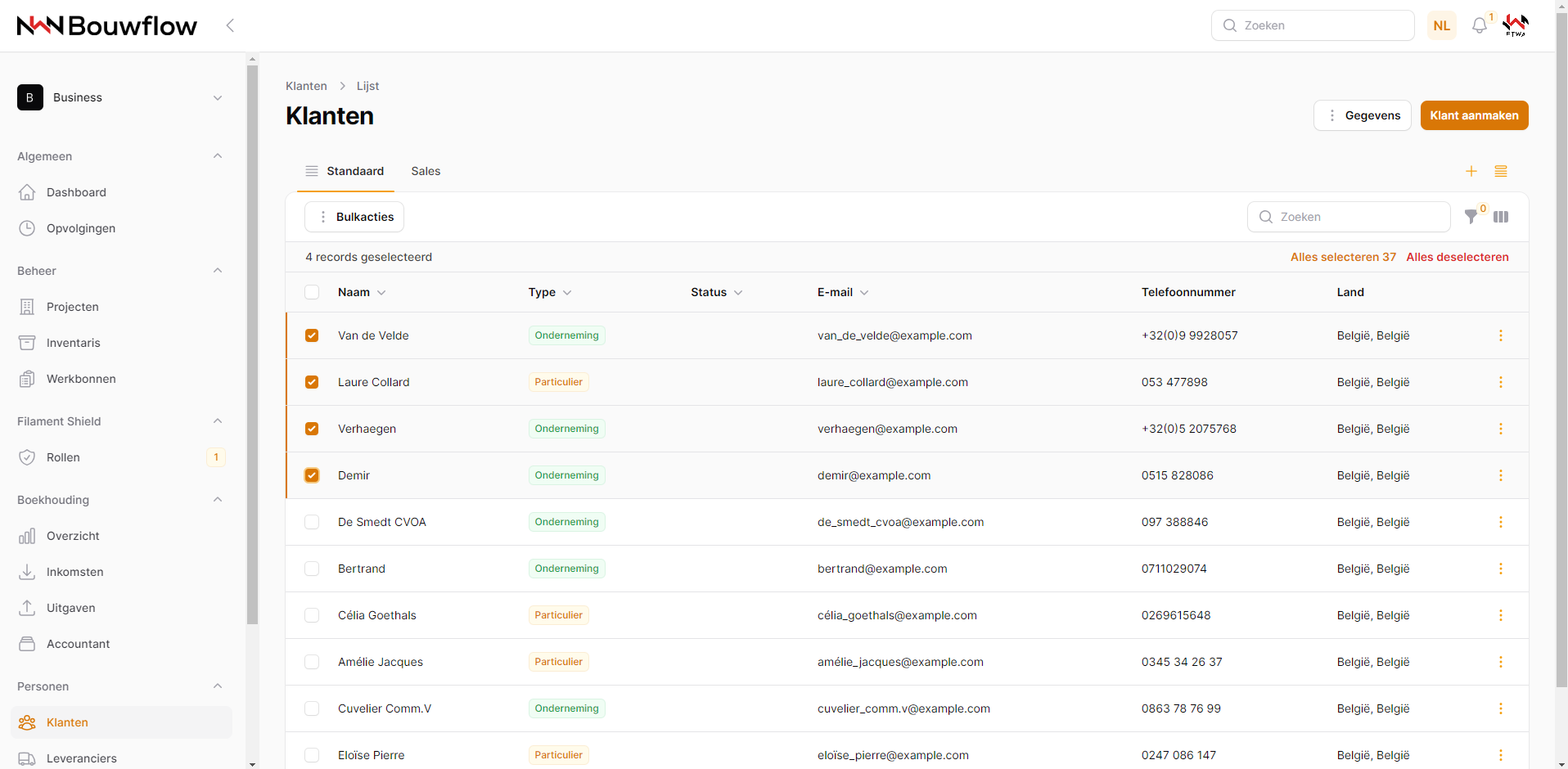Switch to the Sales tab
Viewport: 1568px width, 769px height.
coord(426,171)
